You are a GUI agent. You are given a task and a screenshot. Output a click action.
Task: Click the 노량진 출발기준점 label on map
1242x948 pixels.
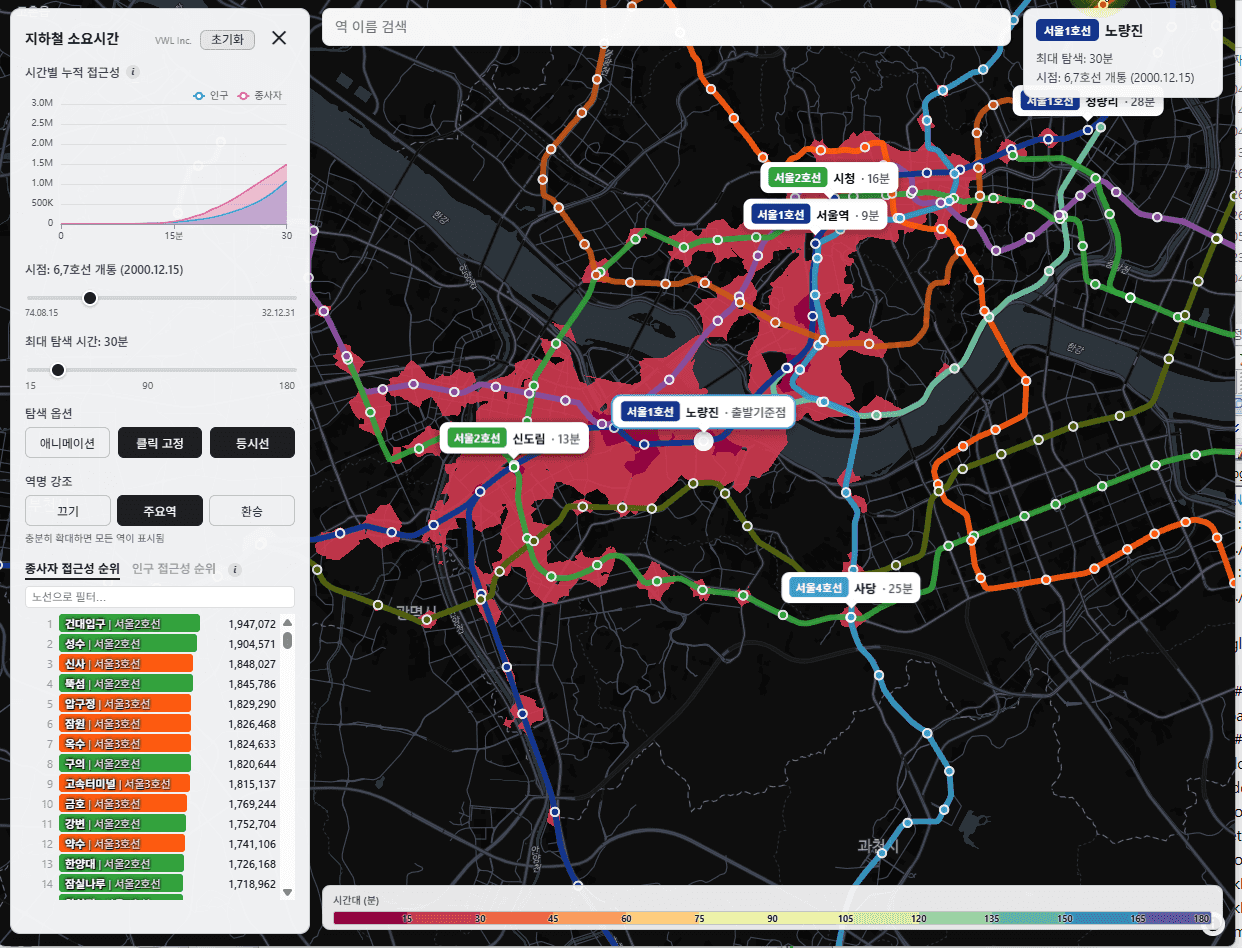point(704,411)
